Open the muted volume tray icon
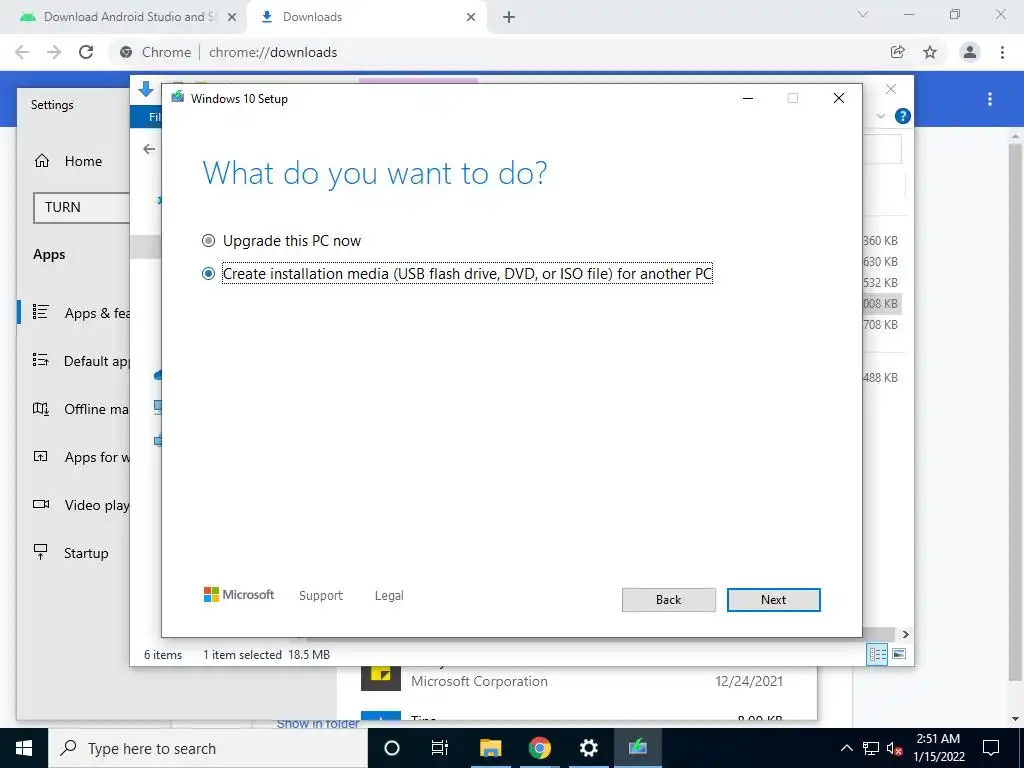The image size is (1024, 768). 894,748
